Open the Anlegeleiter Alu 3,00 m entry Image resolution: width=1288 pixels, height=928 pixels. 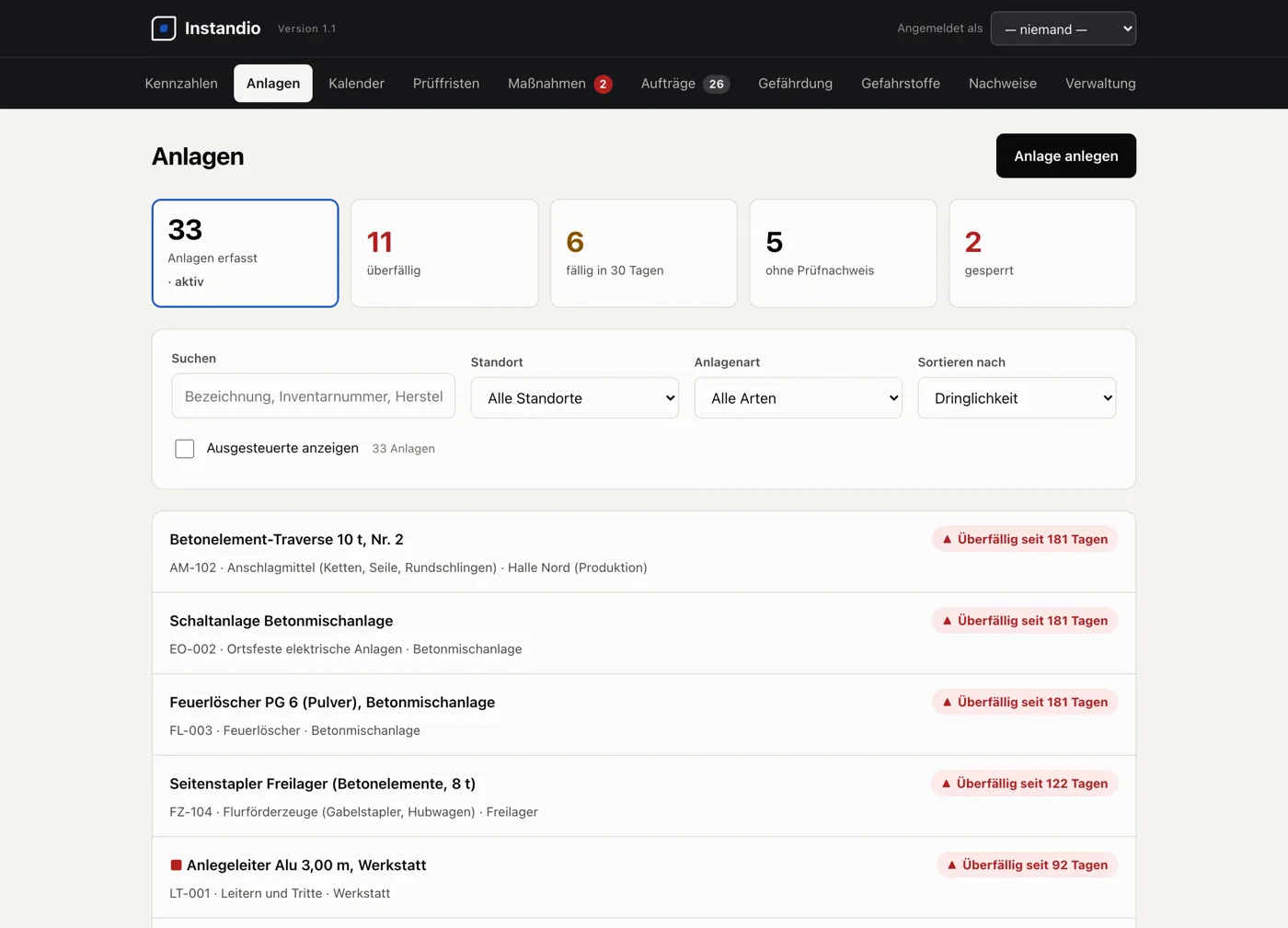click(x=644, y=877)
